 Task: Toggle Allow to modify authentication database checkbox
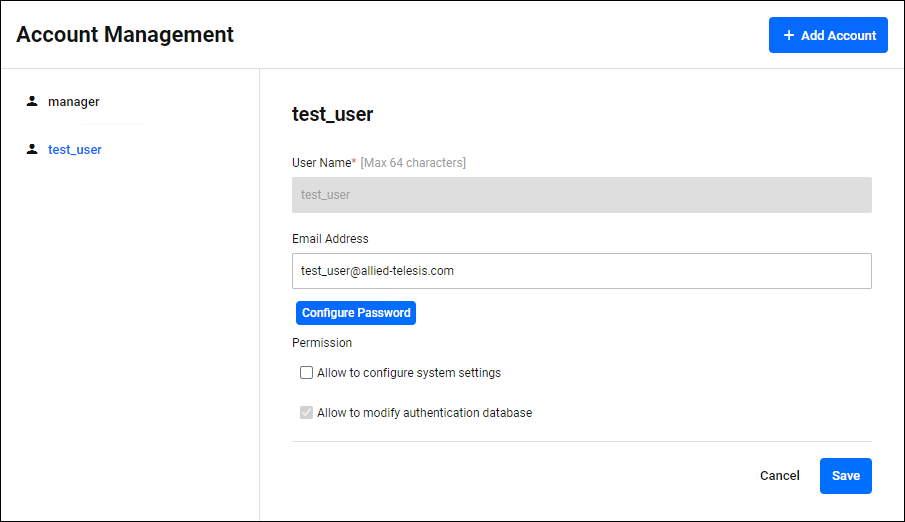(x=307, y=413)
